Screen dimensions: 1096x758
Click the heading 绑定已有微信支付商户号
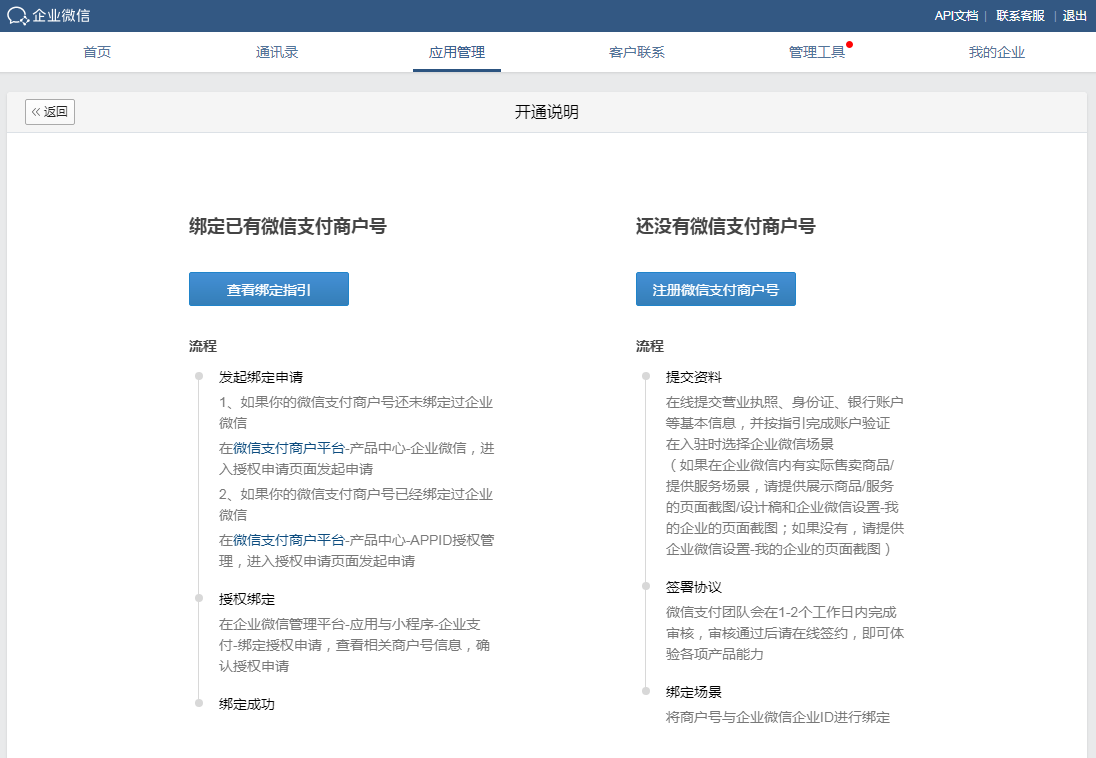288,226
